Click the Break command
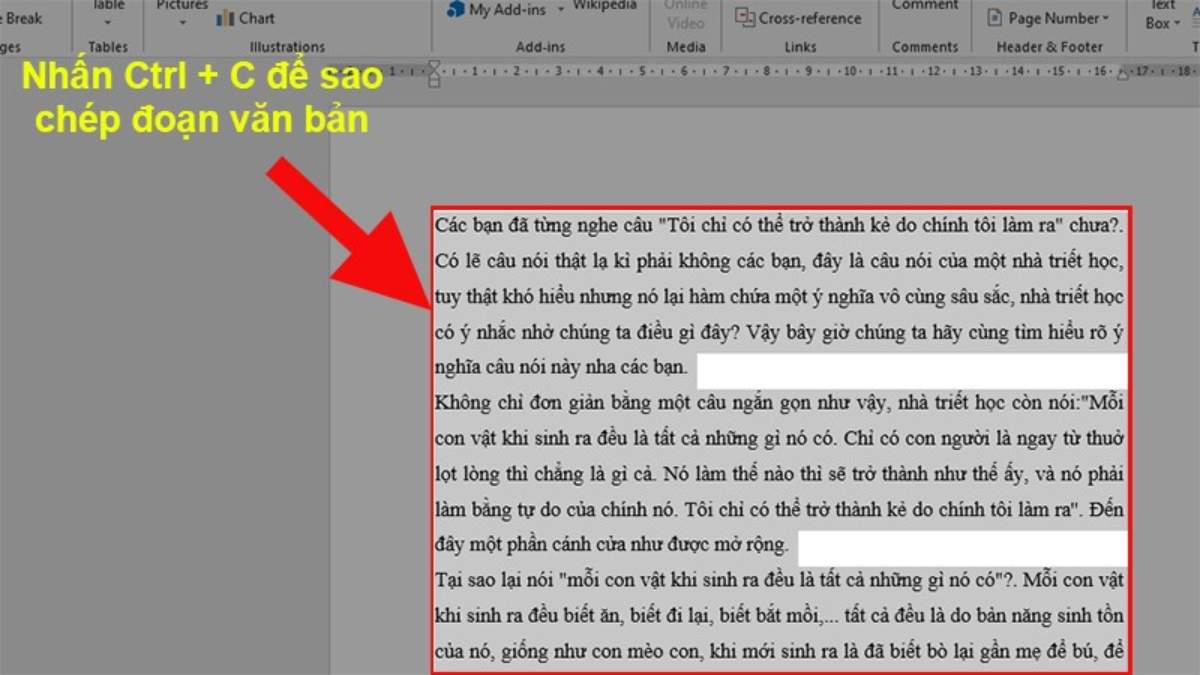This screenshot has height=675, width=1200. [25, 17]
